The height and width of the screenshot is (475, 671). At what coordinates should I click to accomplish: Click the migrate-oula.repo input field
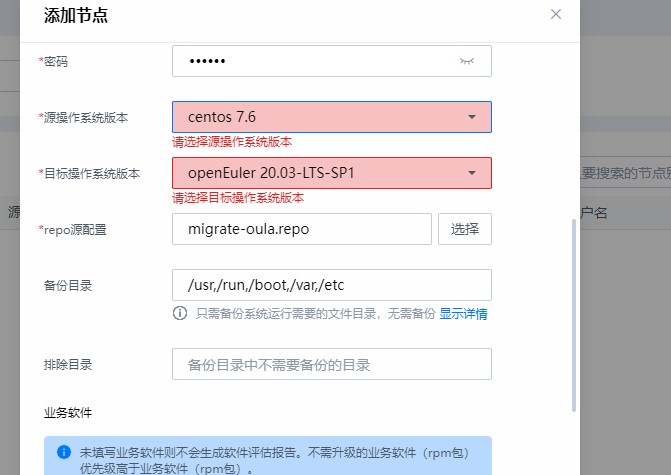tap(301, 229)
